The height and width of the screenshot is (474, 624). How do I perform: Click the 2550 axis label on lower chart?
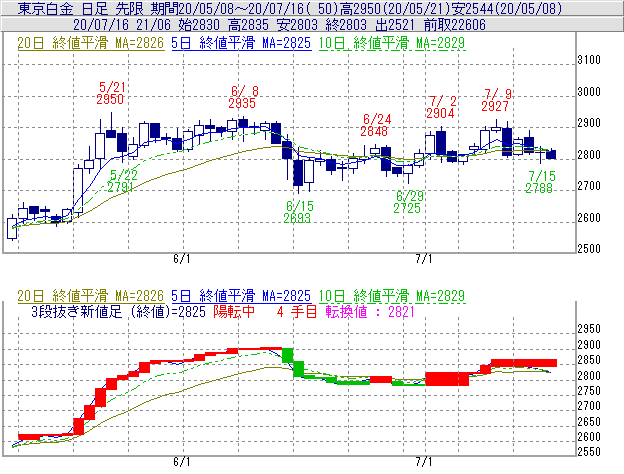[x=589, y=452]
